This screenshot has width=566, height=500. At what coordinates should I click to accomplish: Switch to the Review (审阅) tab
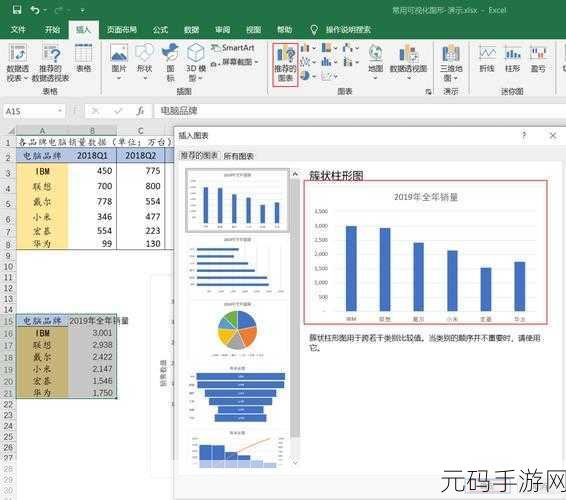tap(222, 30)
